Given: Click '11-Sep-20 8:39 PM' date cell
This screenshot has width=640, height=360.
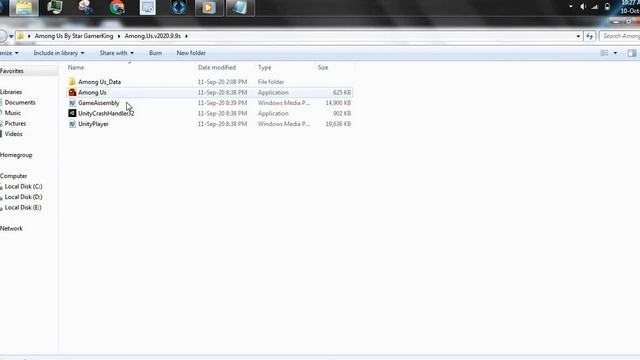Looking at the screenshot, I should [x=222, y=103].
